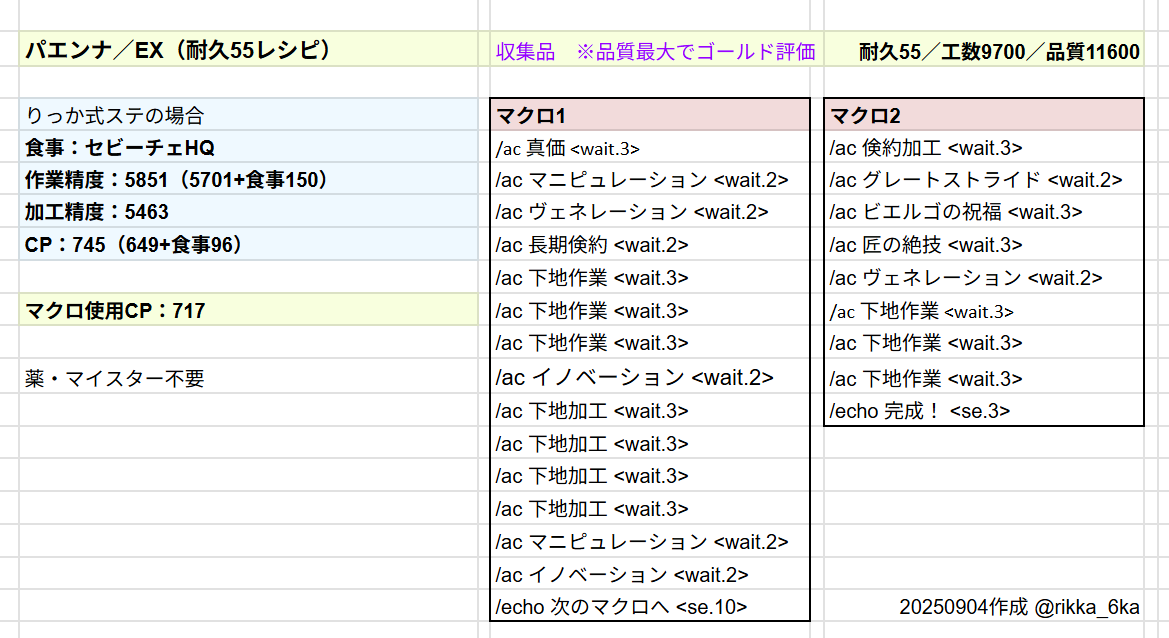Select the /ac グレートストライド line
Image resolution: width=1169 pixels, height=638 pixels.
(x=976, y=180)
